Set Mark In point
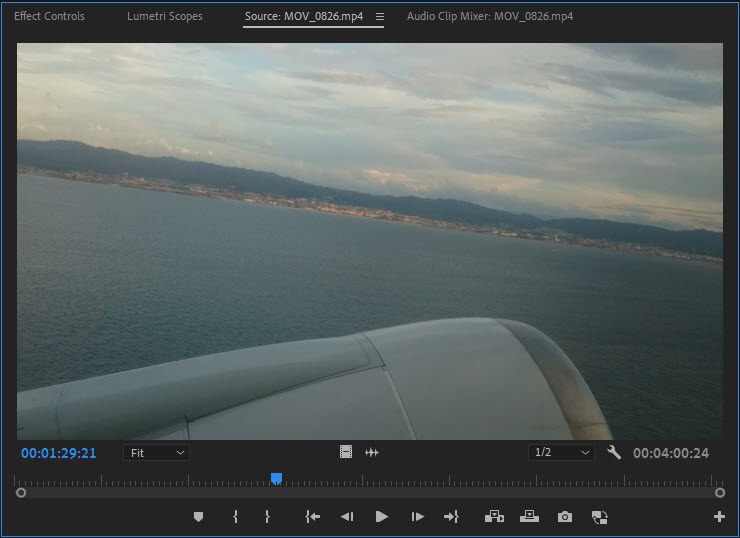This screenshot has width=740, height=538. click(x=235, y=517)
